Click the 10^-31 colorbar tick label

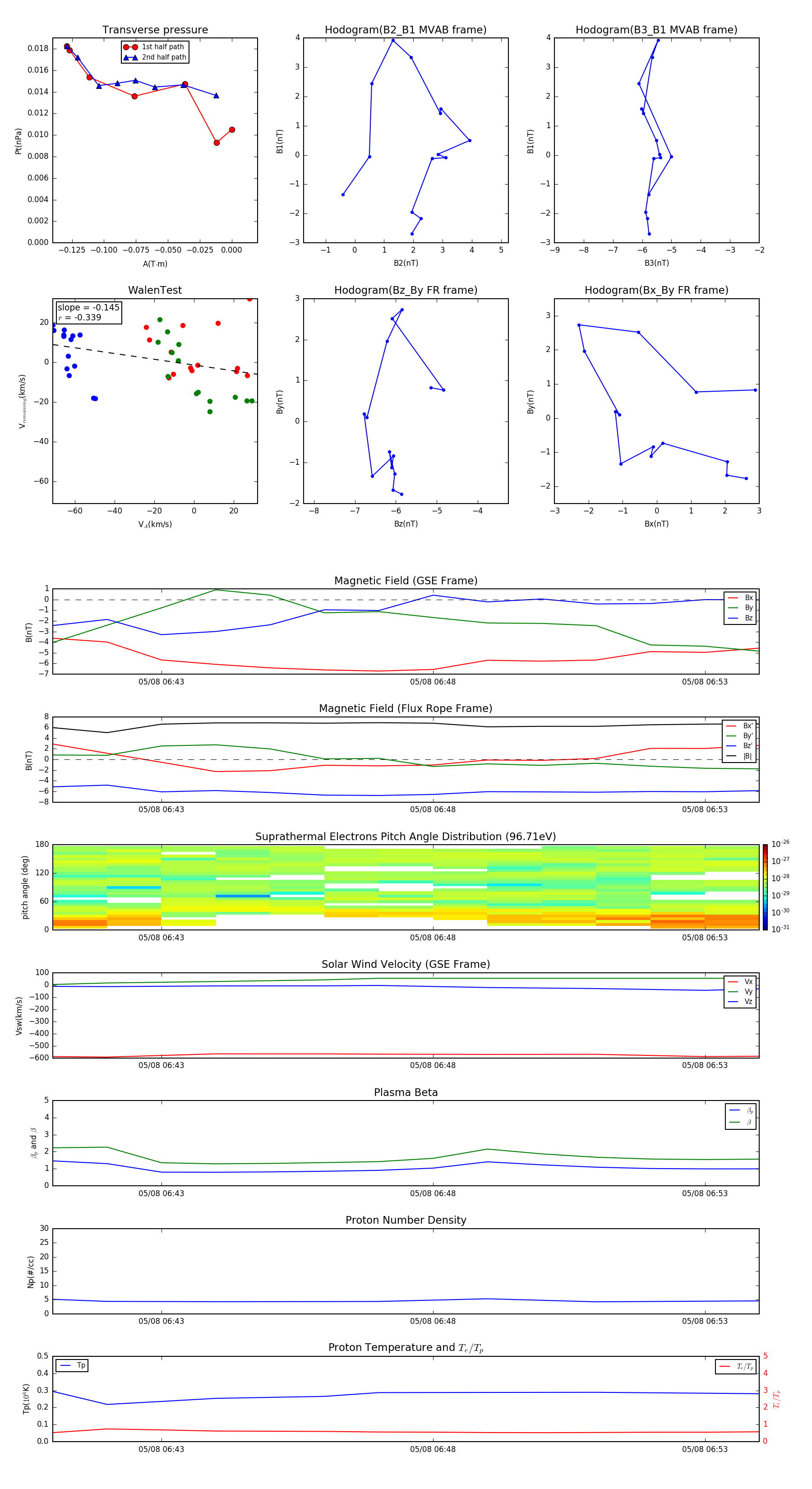click(780, 929)
